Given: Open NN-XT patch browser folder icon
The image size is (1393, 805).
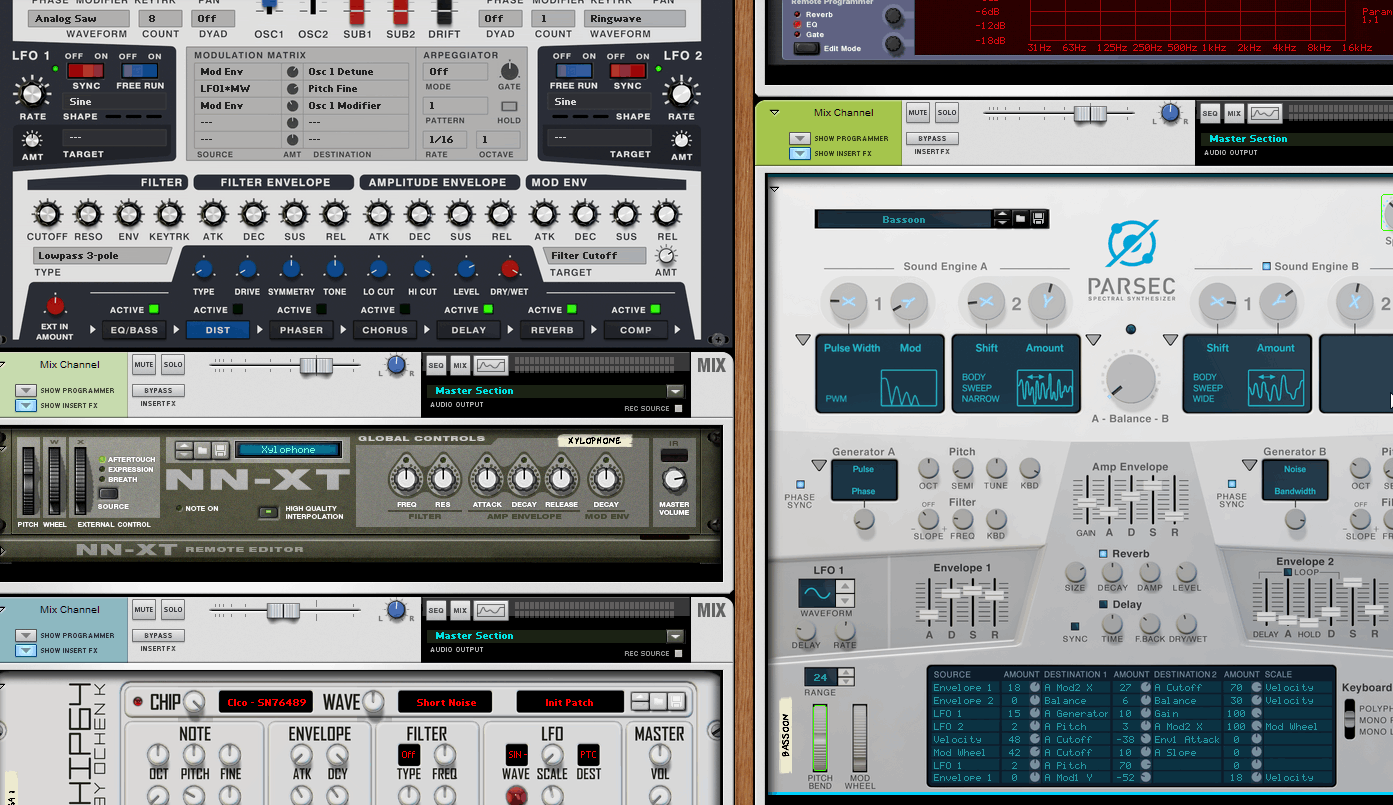Looking at the screenshot, I should pos(202,450).
